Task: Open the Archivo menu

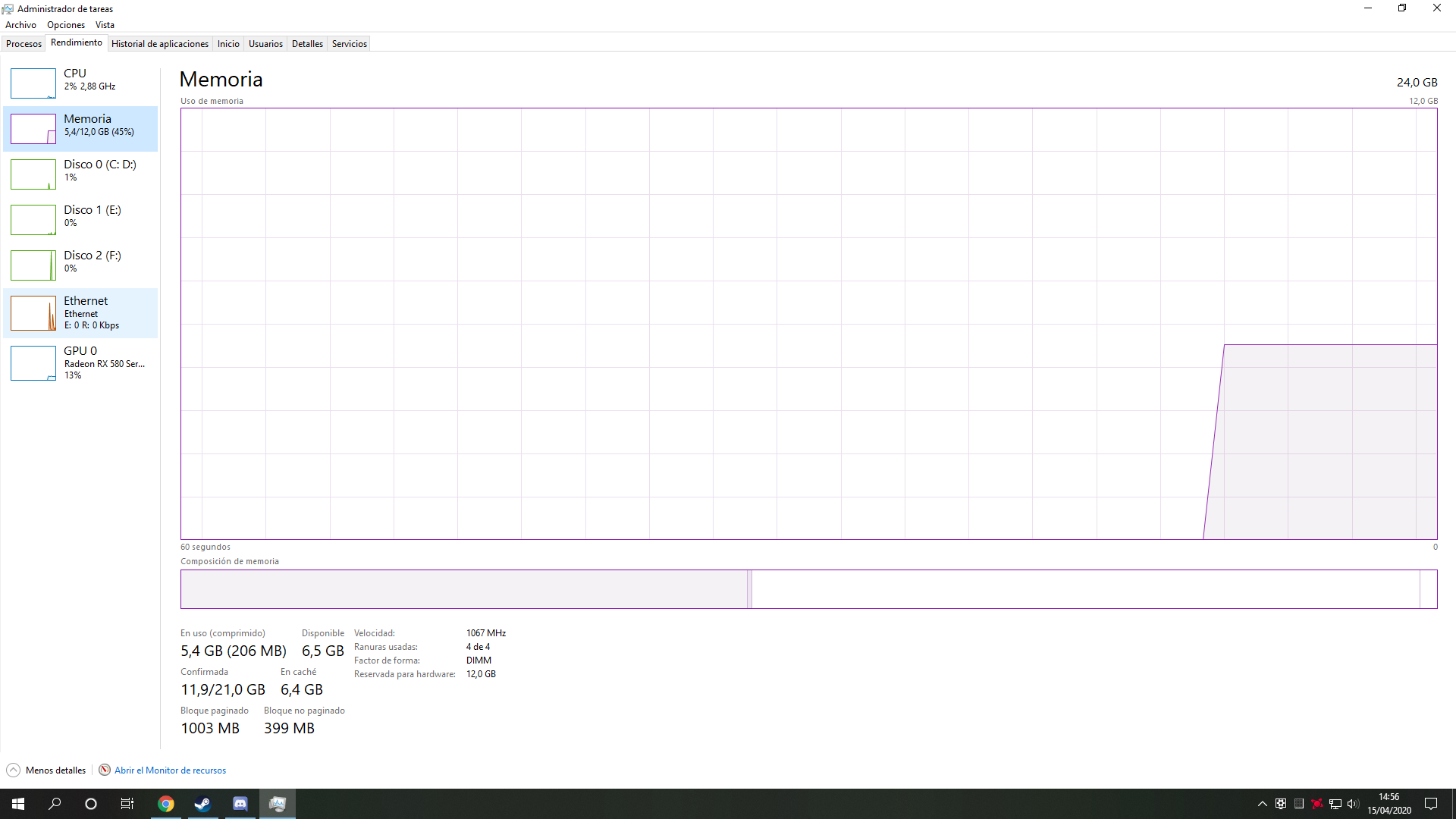Action: point(20,25)
